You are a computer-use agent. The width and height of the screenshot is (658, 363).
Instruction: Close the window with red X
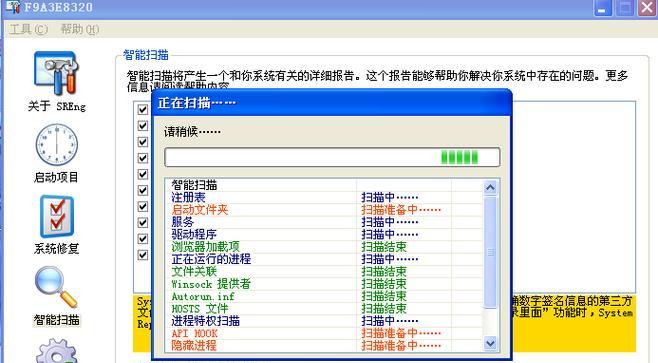648,8
